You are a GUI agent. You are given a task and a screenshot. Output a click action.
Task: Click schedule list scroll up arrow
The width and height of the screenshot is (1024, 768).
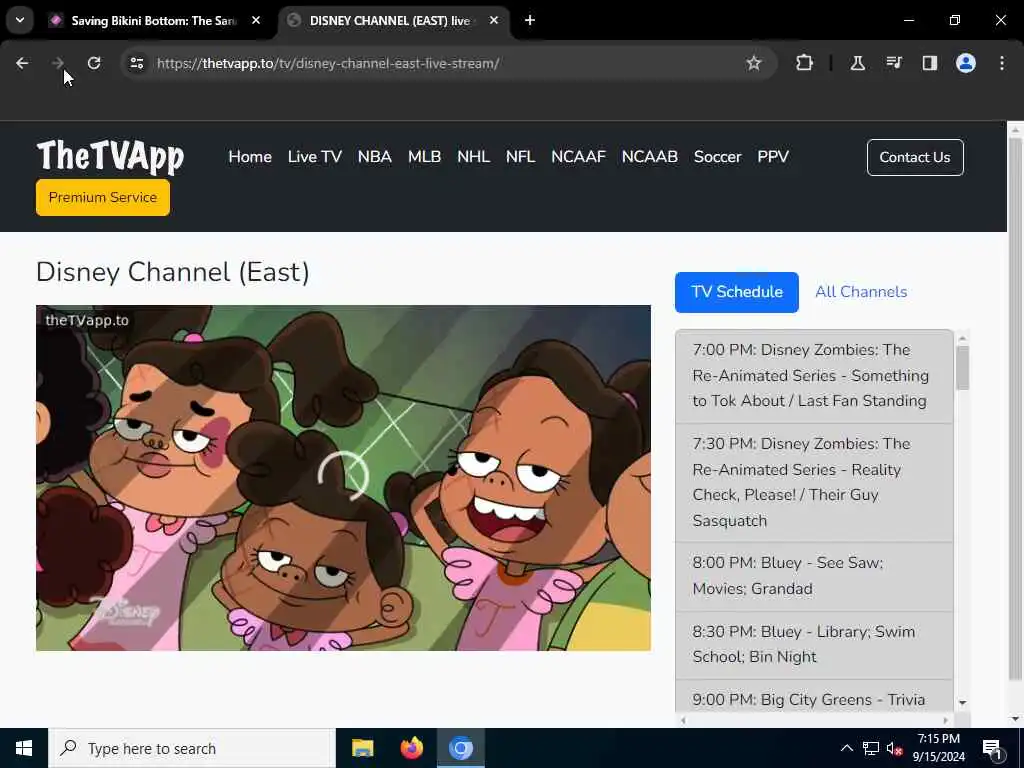click(x=963, y=338)
